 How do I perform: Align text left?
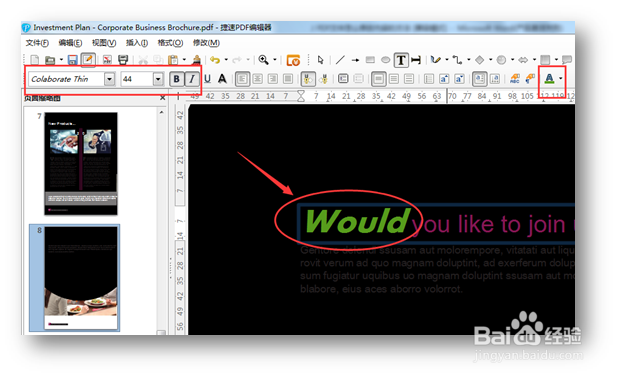242,79
